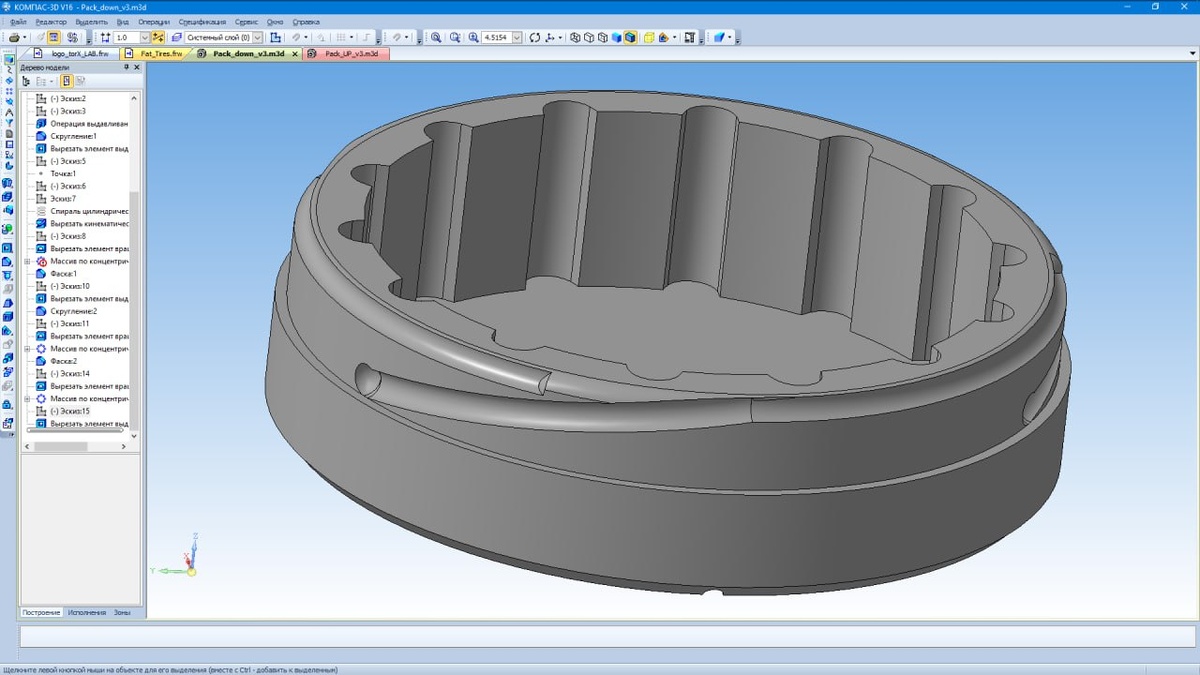Screen dimensions: 1200x675
Task: Select shaded with edges display mode
Action: point(631,38)
